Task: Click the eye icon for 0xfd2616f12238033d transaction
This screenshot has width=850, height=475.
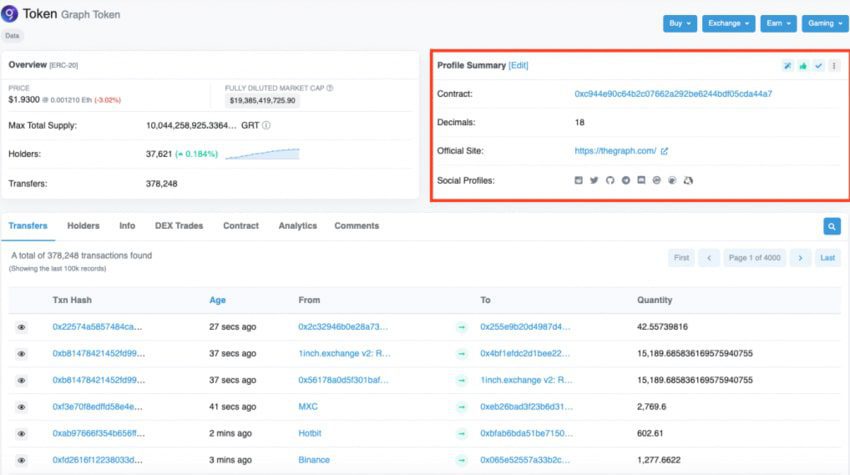Action: (x=21, y=460)
